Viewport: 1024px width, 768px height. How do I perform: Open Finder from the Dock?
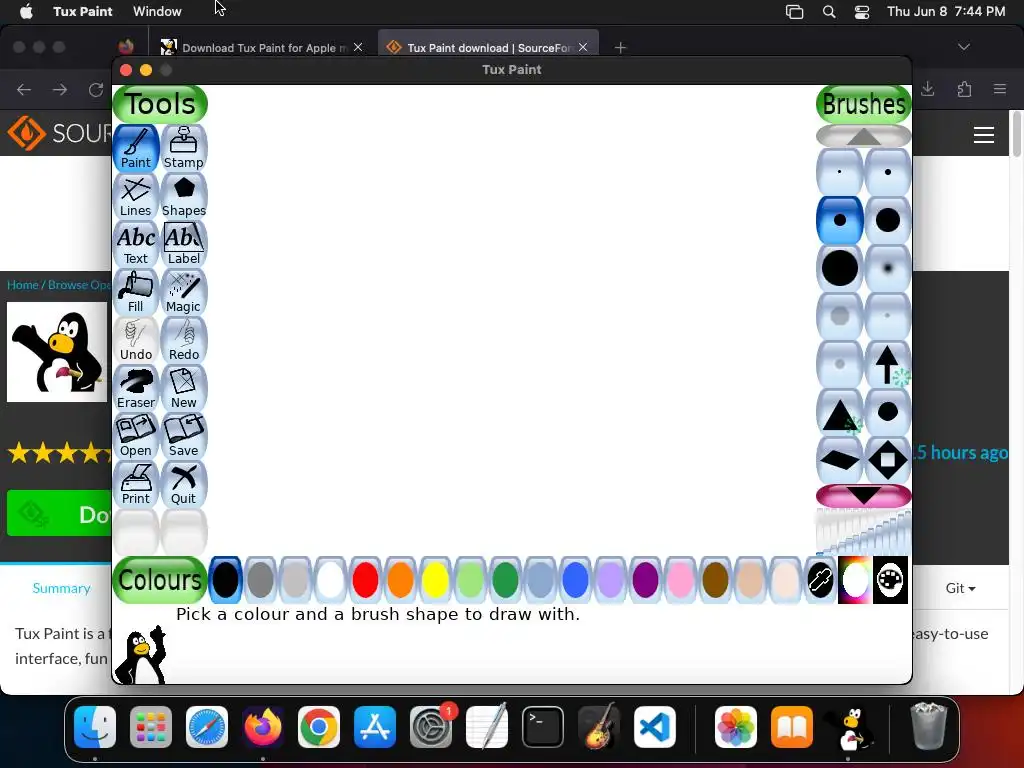95,727
